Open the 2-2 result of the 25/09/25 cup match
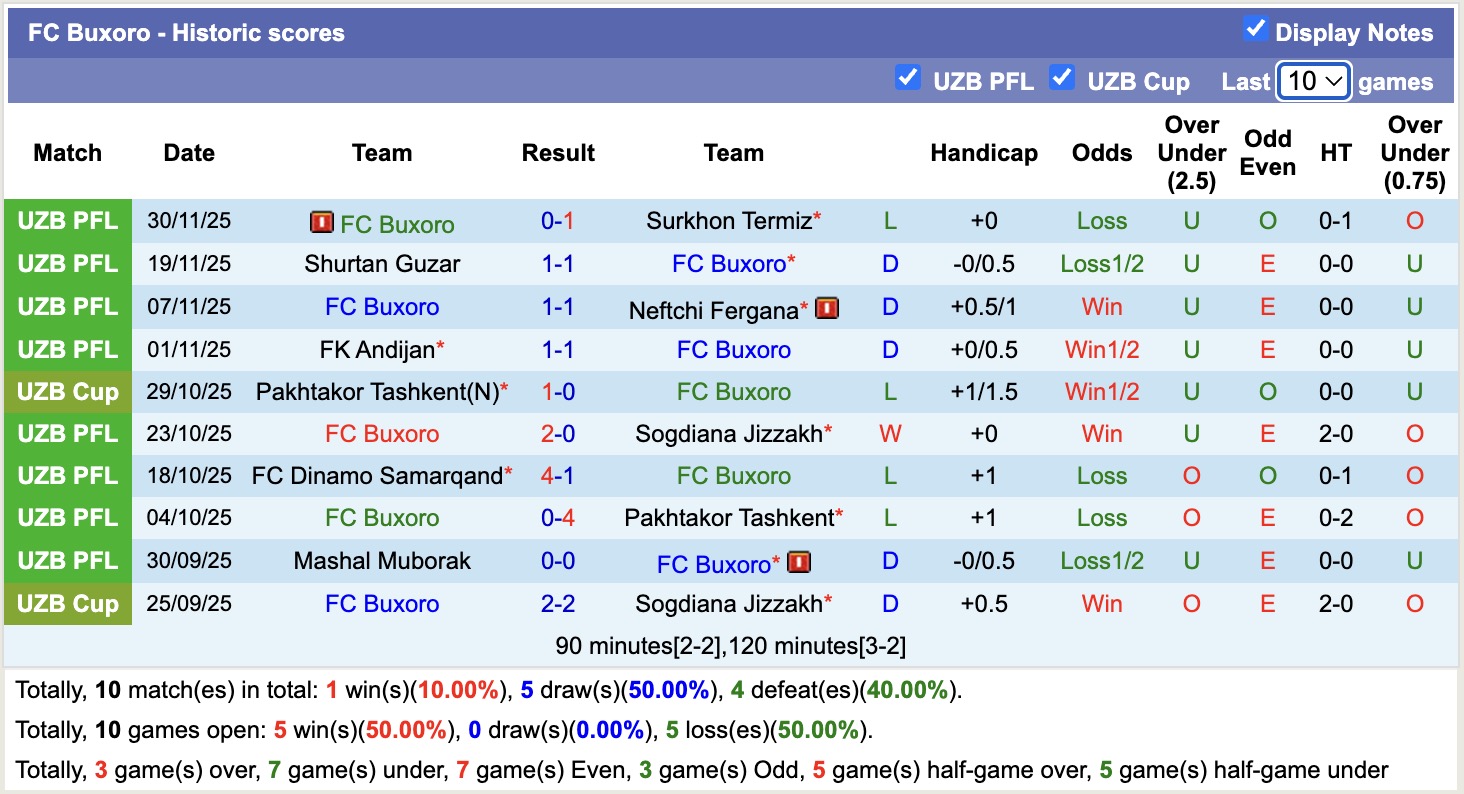The image size is (1464, 794). tap(557, 604)
